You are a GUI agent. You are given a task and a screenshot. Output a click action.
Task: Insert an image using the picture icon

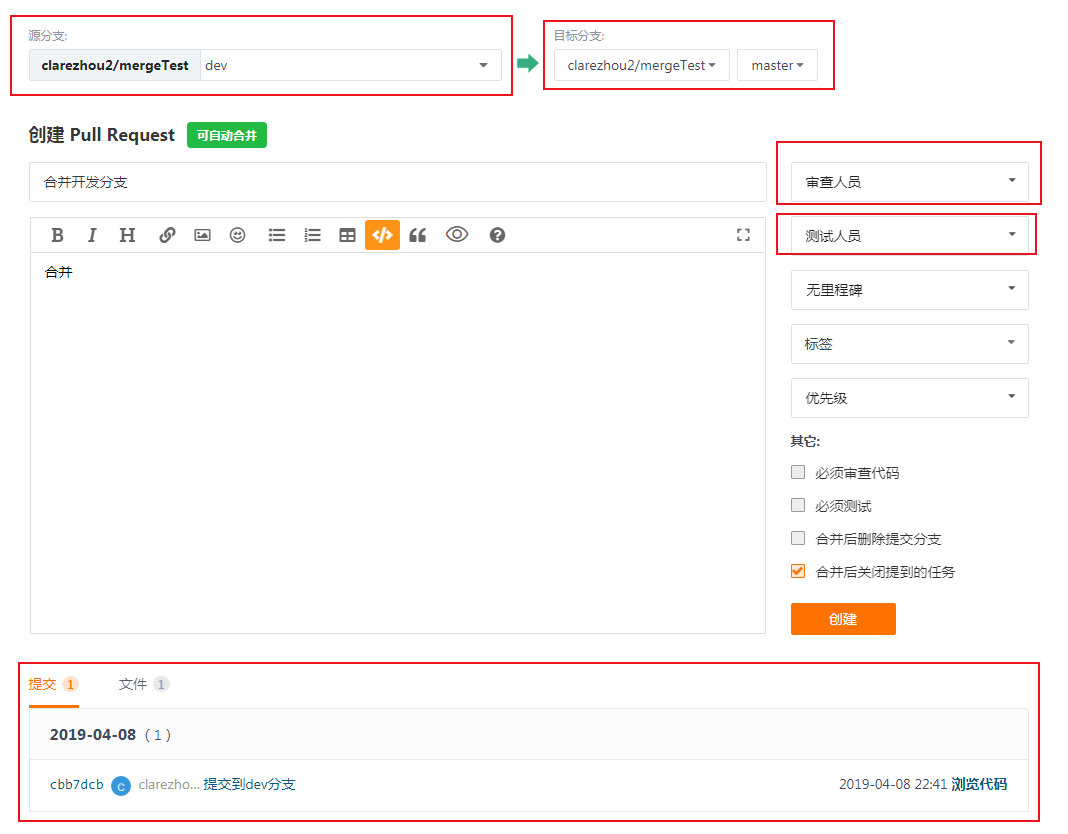202,235
